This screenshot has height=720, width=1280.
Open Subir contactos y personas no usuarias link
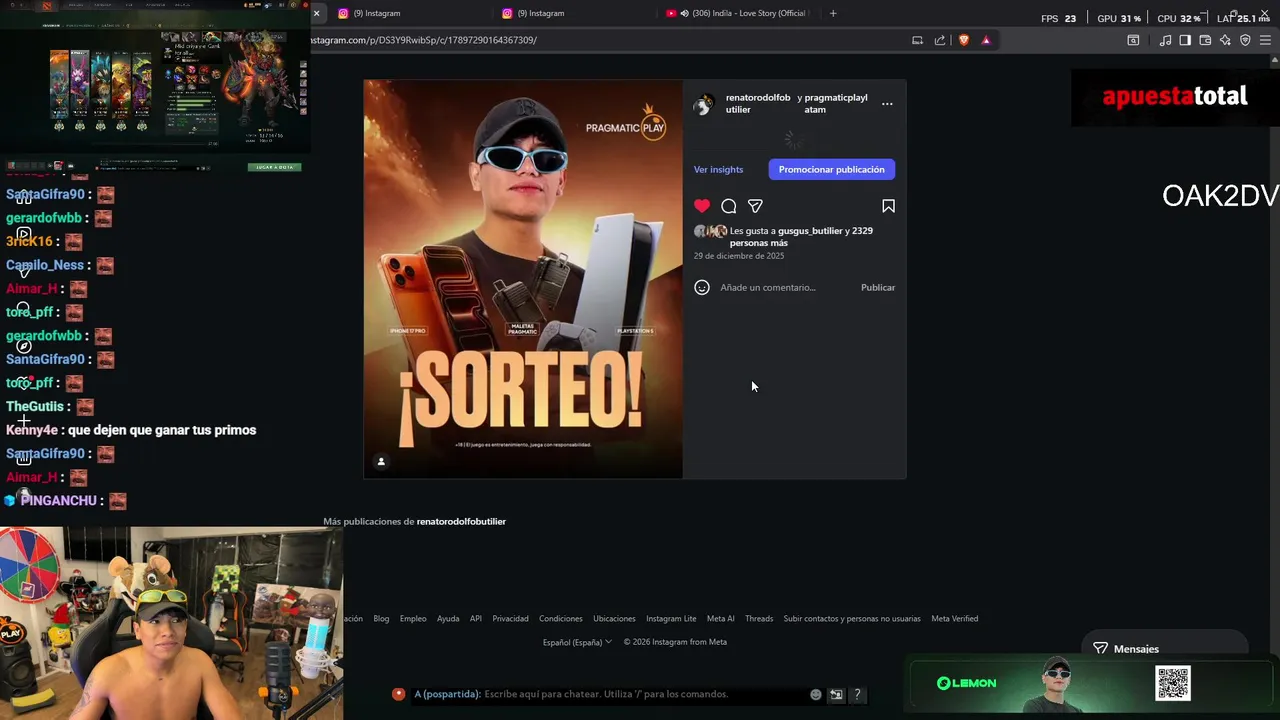click(852, 618)
